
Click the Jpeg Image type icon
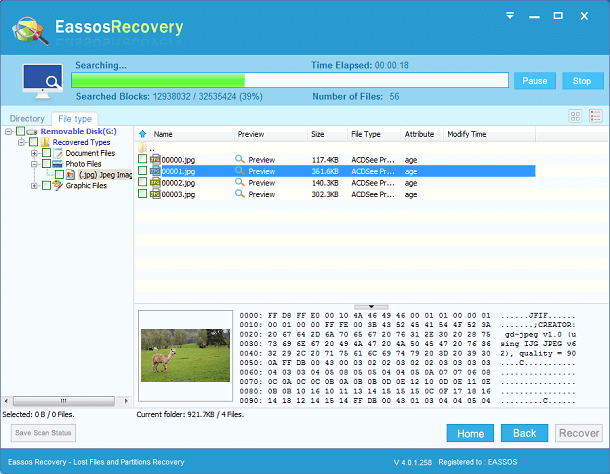[x=70, y=175]
